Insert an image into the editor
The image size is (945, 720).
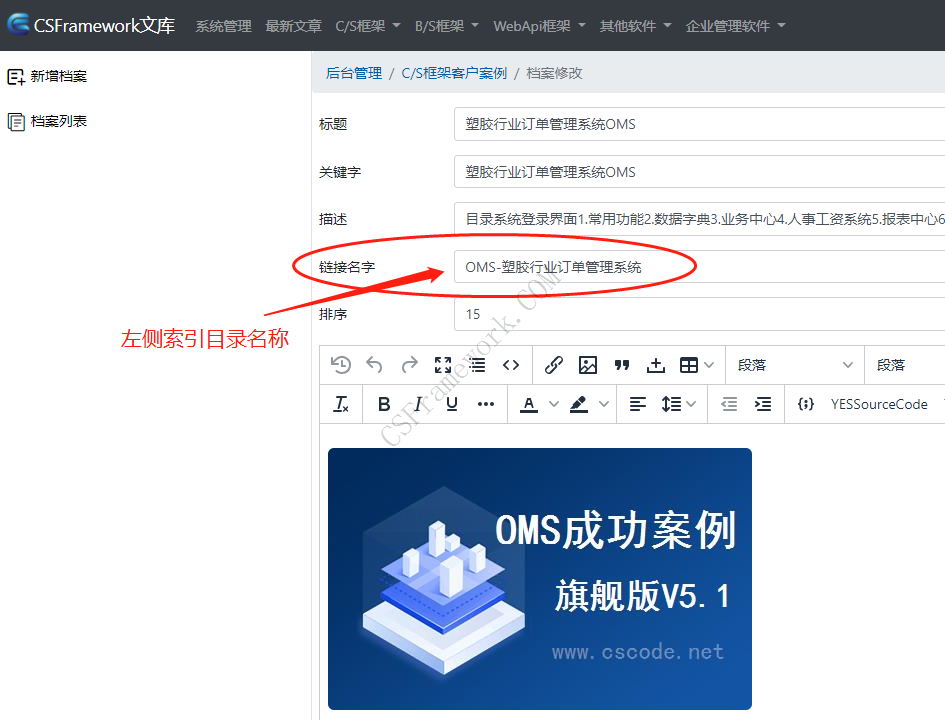pos(588,365)
